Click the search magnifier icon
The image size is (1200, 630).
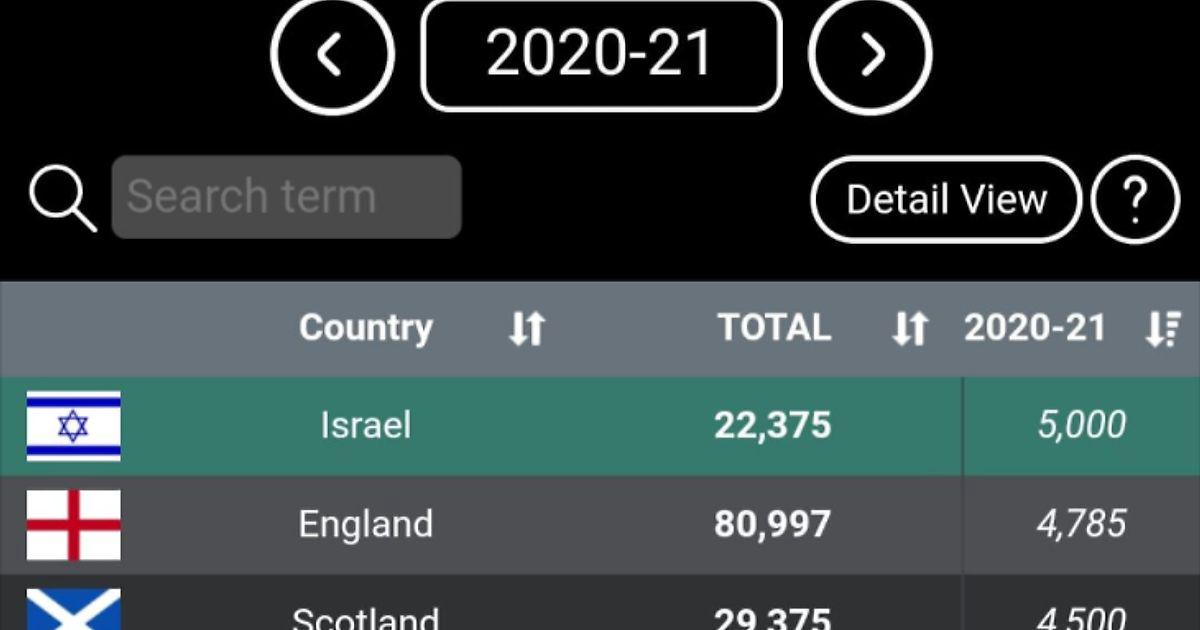[x=62, y=198]
